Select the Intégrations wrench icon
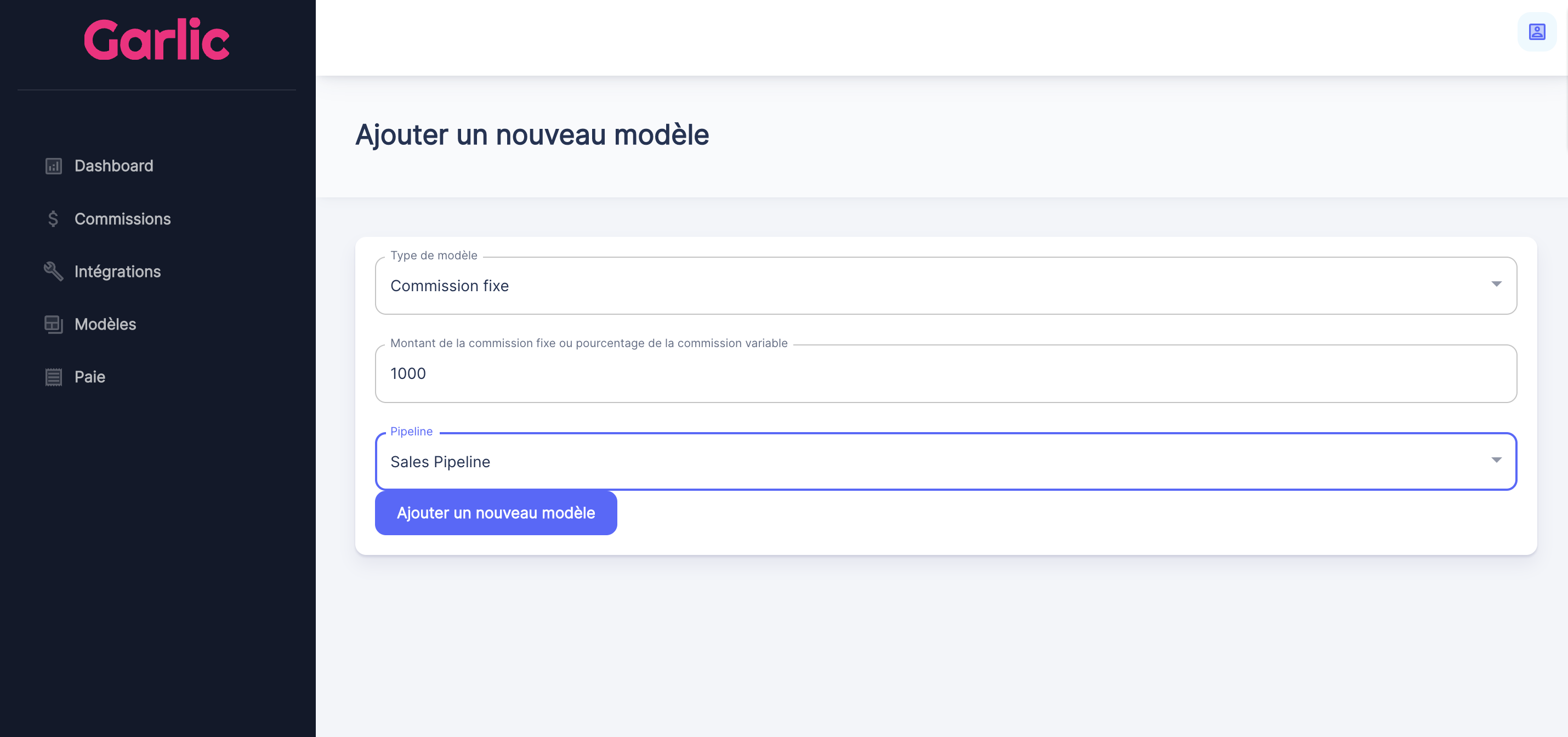 pos(54,271)
